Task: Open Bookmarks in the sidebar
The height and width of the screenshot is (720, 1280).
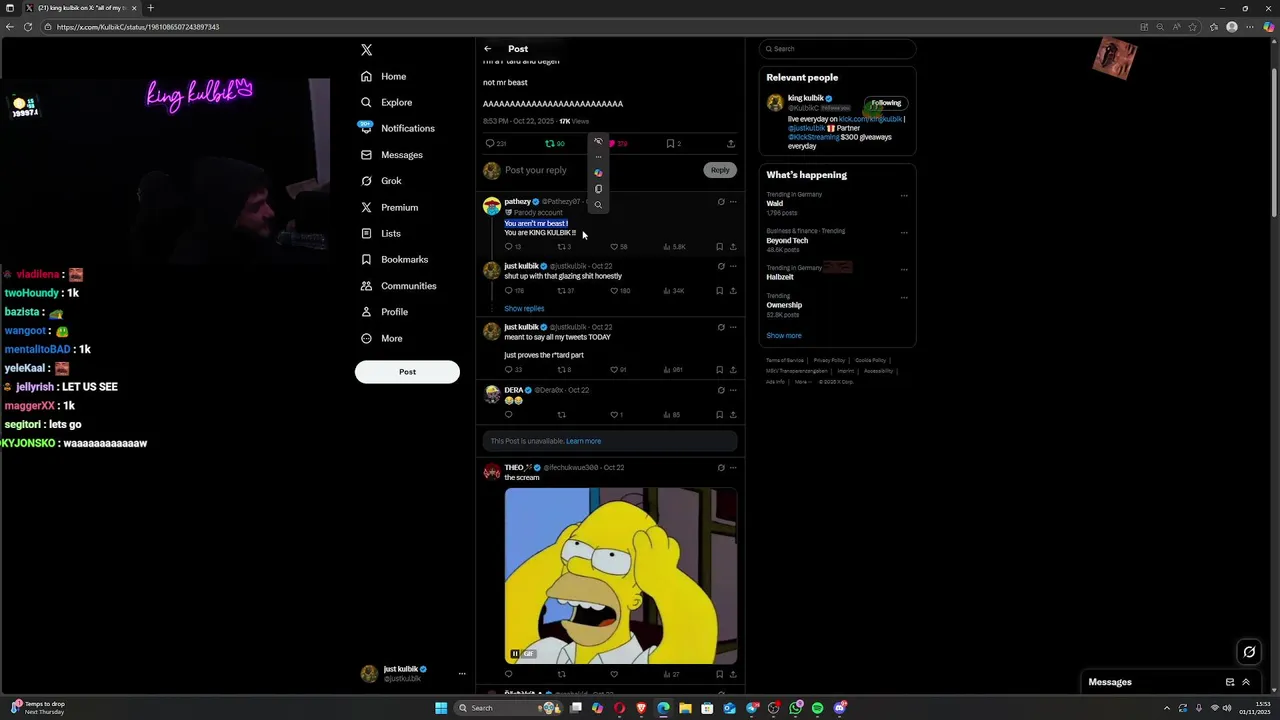Action: click(x=394, y=259)
